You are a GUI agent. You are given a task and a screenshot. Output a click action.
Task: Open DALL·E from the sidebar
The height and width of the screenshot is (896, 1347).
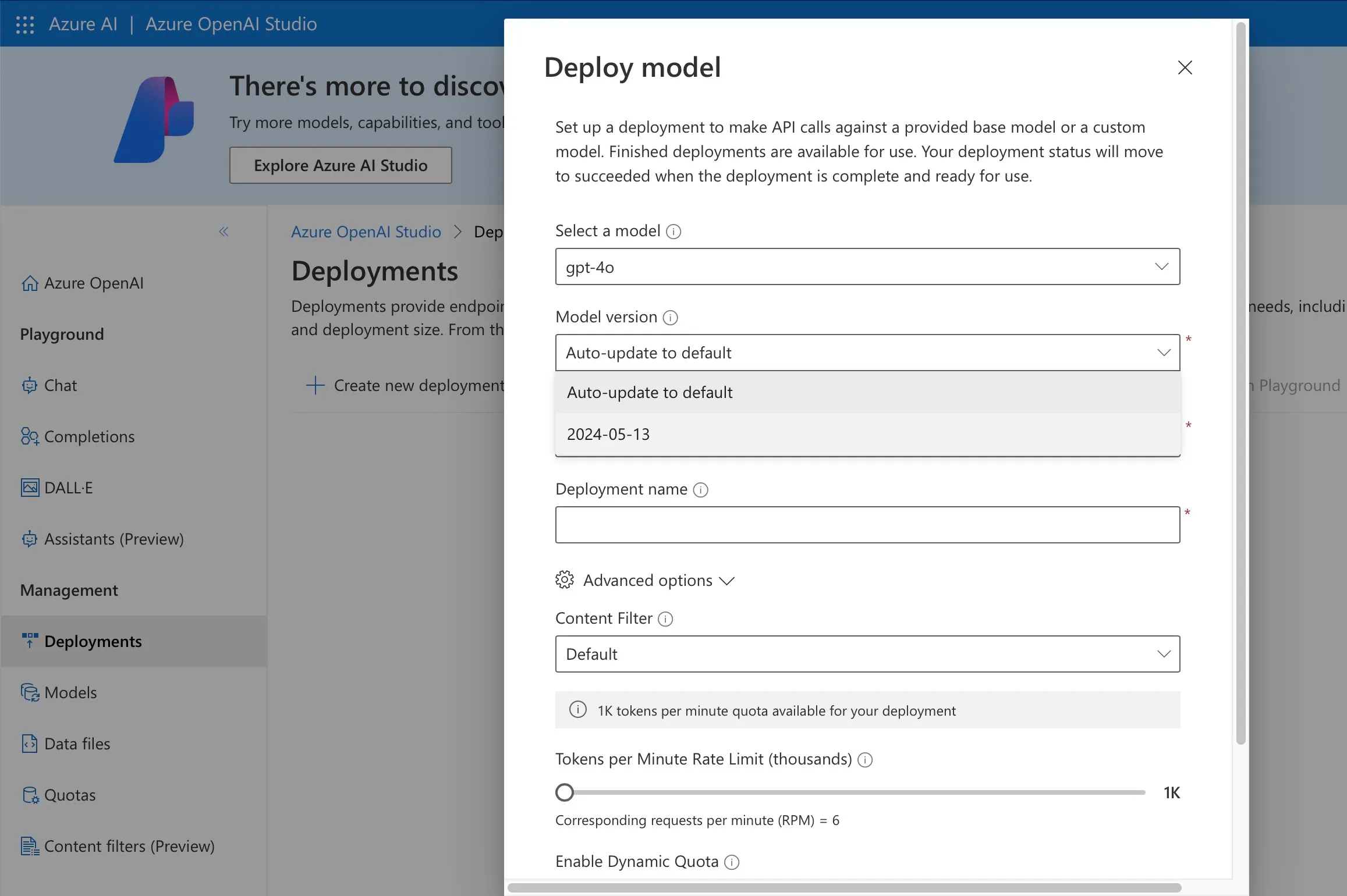coord(30,488)
